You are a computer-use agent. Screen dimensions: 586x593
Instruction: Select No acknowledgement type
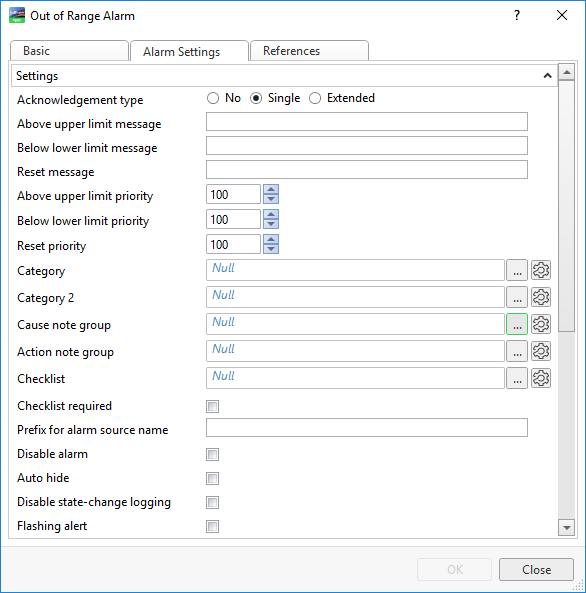pyautogui.click(x=213, y=98)
